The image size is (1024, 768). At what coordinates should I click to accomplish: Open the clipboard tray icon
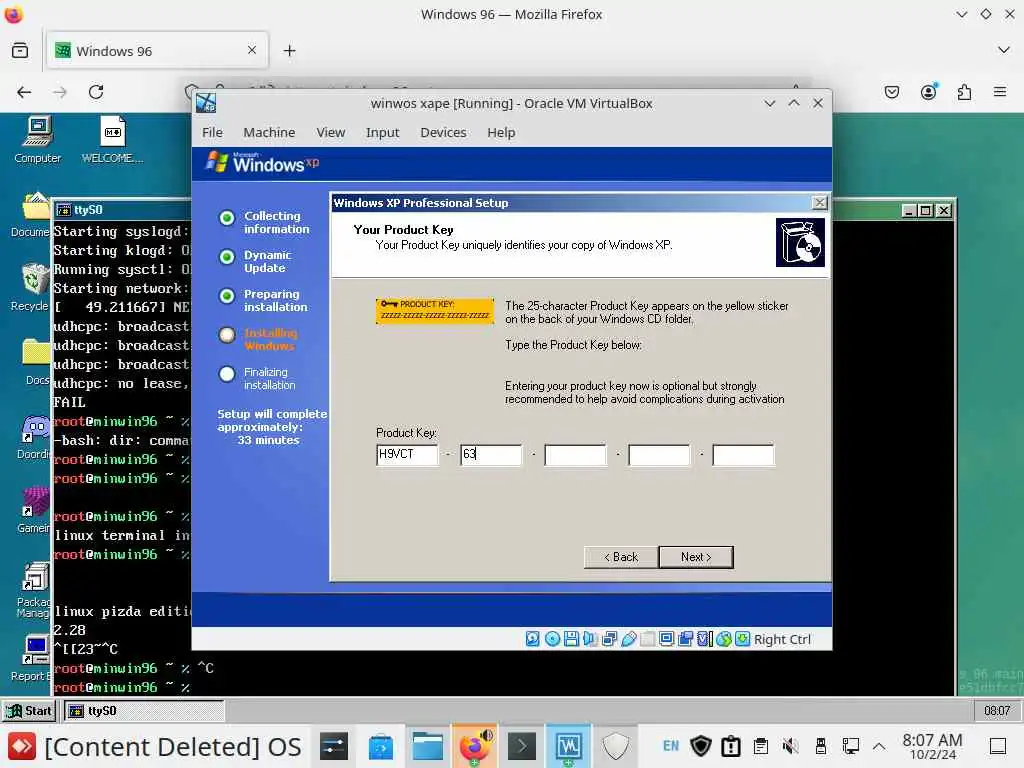tap(760, 746)
